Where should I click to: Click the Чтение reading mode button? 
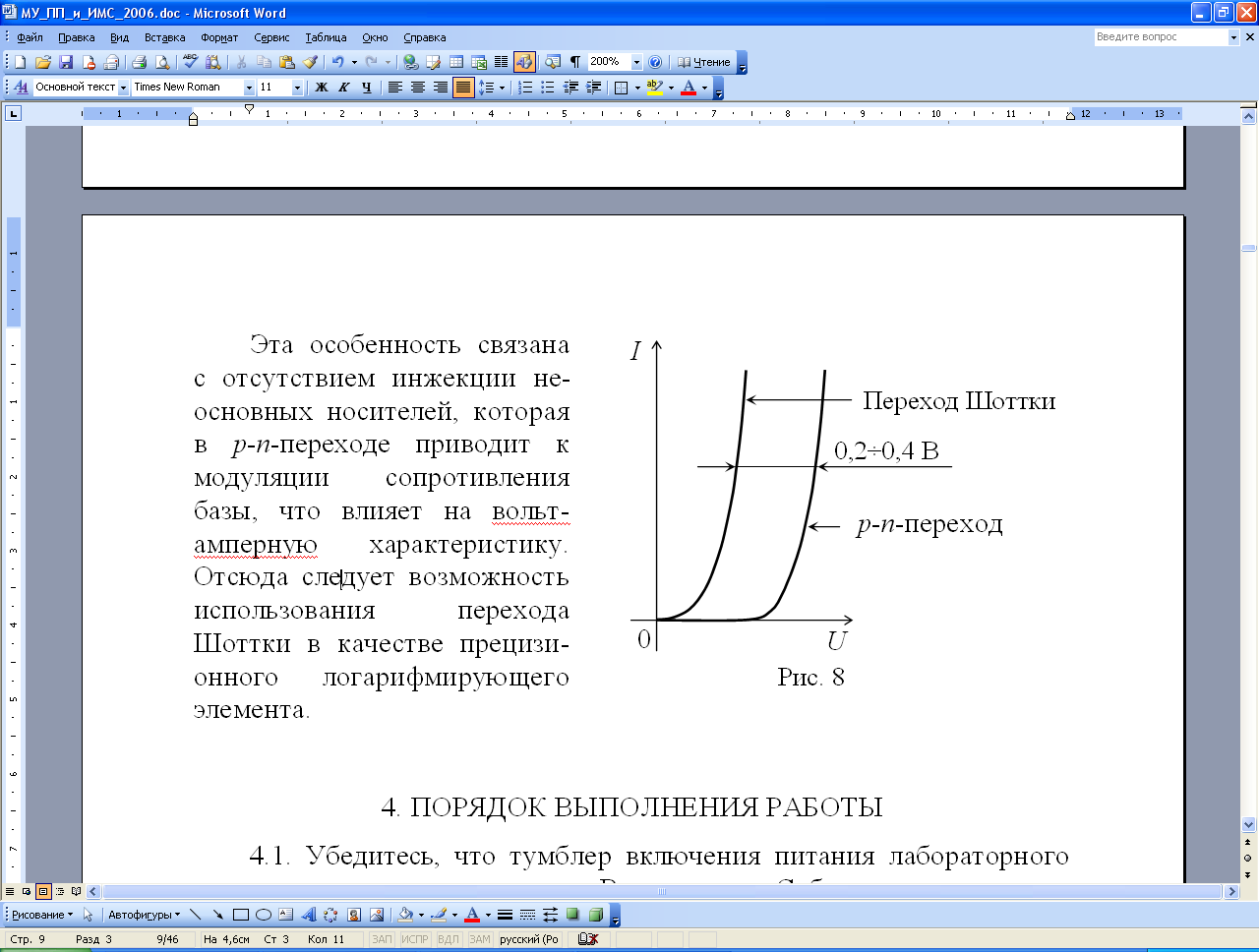(704, 62)
